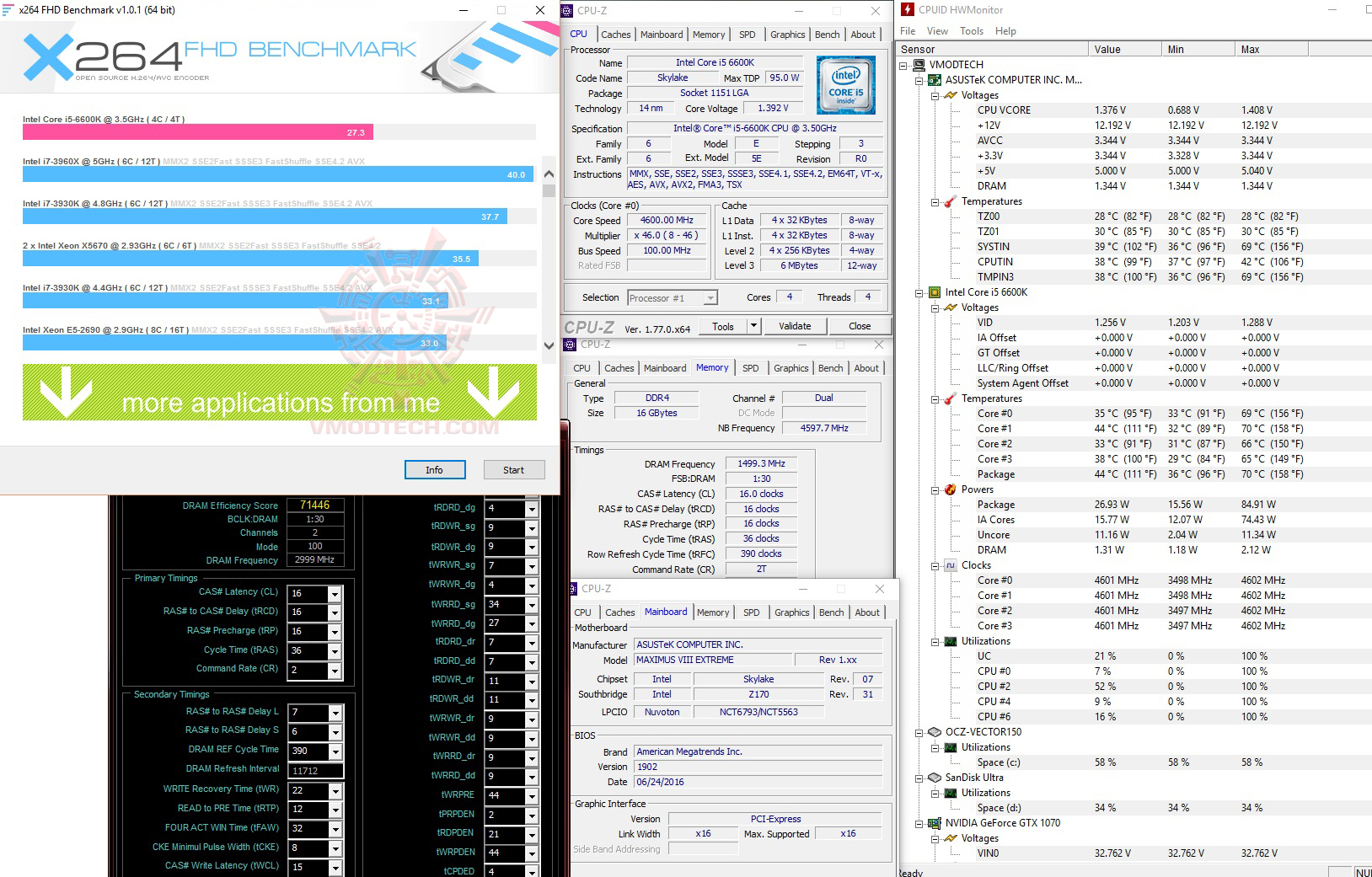The height and width of the screenshot is (877, 1372).
Task: Click the Utilizations icon under OCZ-VECTOR150
Action: (x=951, y=747)
